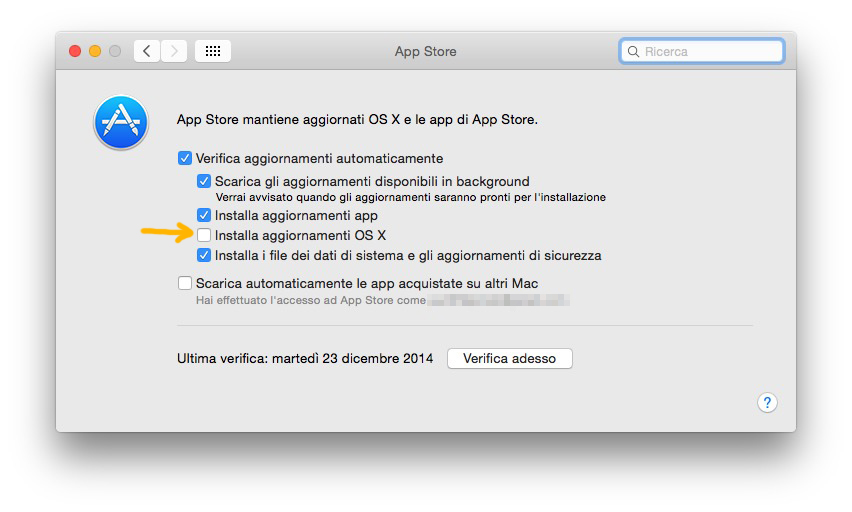Click the back navigation arrow
The width and height of the screenshot is (852, 512).
point(147,51)
